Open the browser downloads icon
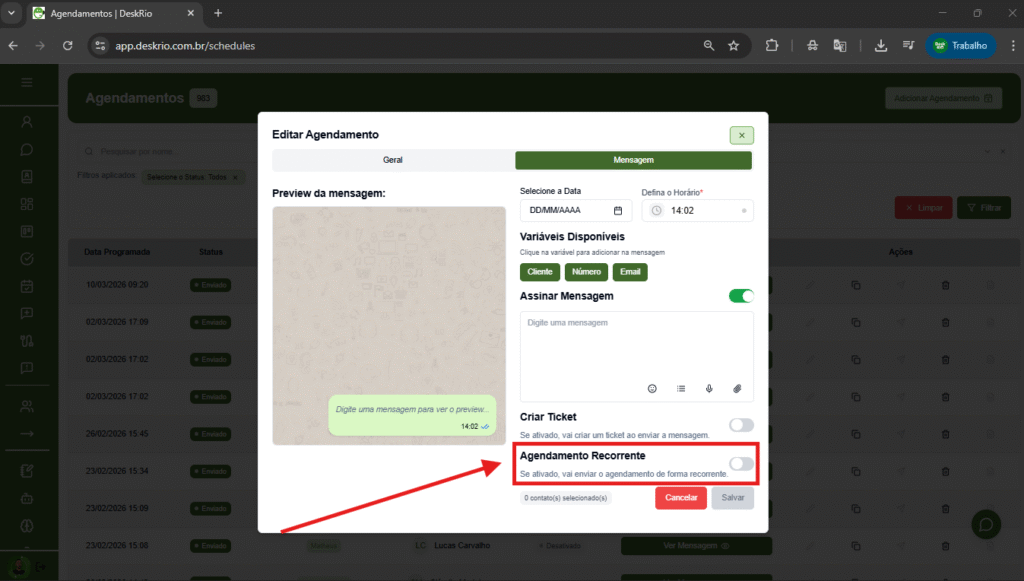1024x581 pixels. click(881, 45)
